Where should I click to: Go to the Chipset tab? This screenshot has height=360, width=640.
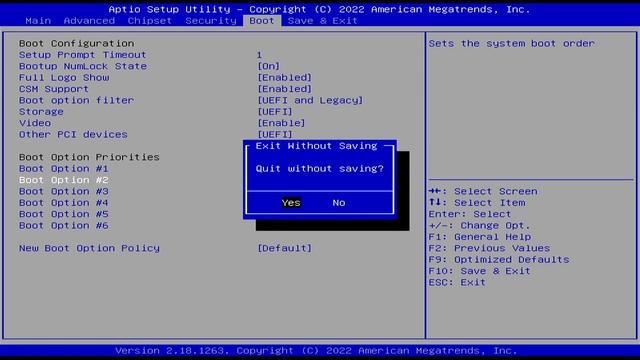149,21
